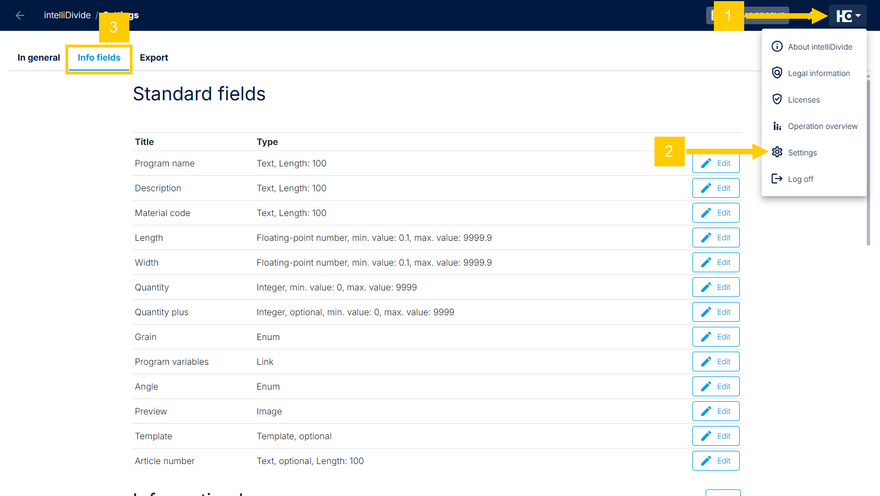Viewport: 880px width, 496px height.
Task: Click the bar chart icon beside Operation overview
Action: click(x=777, y=126)
